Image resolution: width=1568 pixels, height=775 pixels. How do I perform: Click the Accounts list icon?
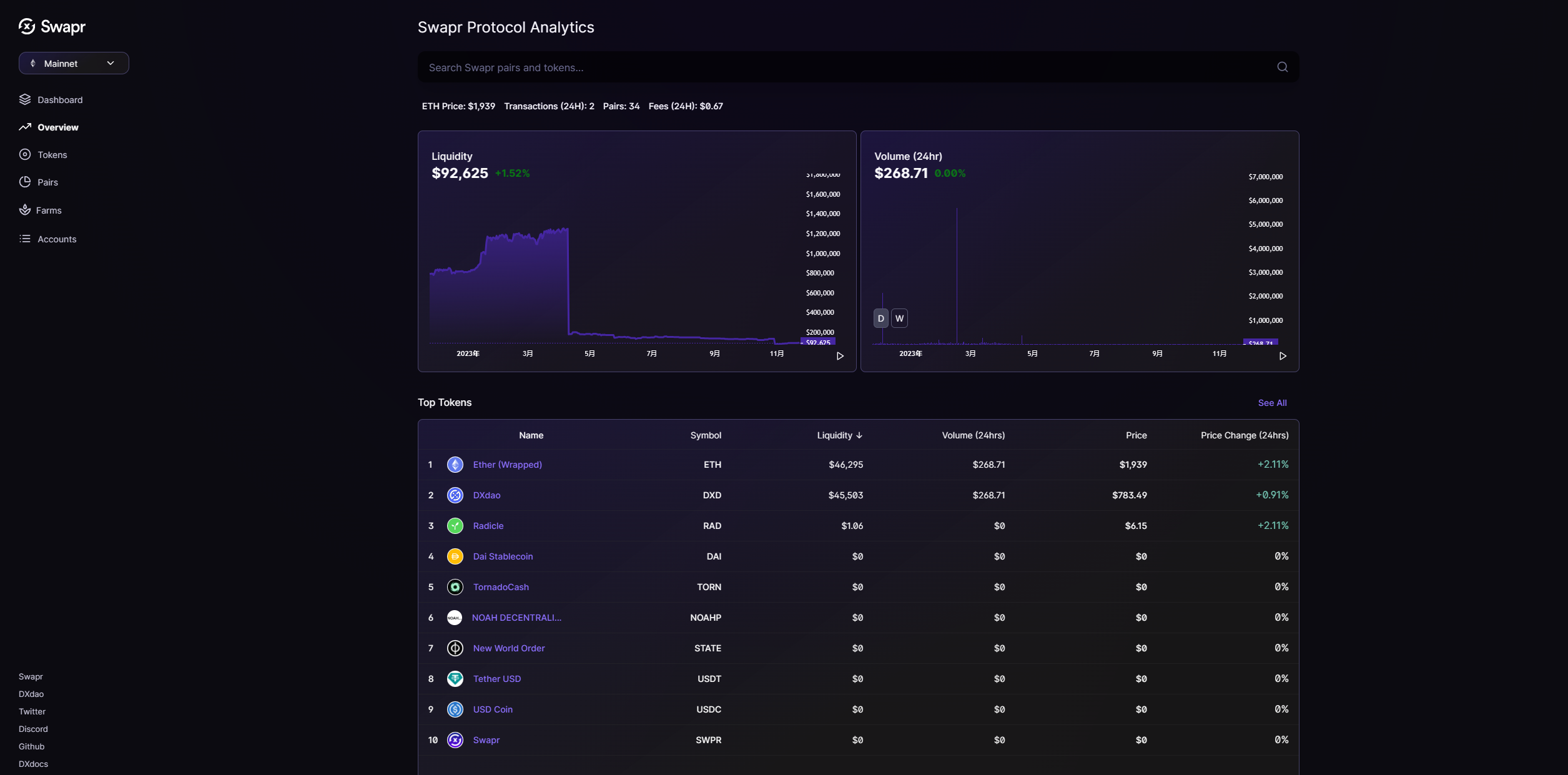[25, 239]
